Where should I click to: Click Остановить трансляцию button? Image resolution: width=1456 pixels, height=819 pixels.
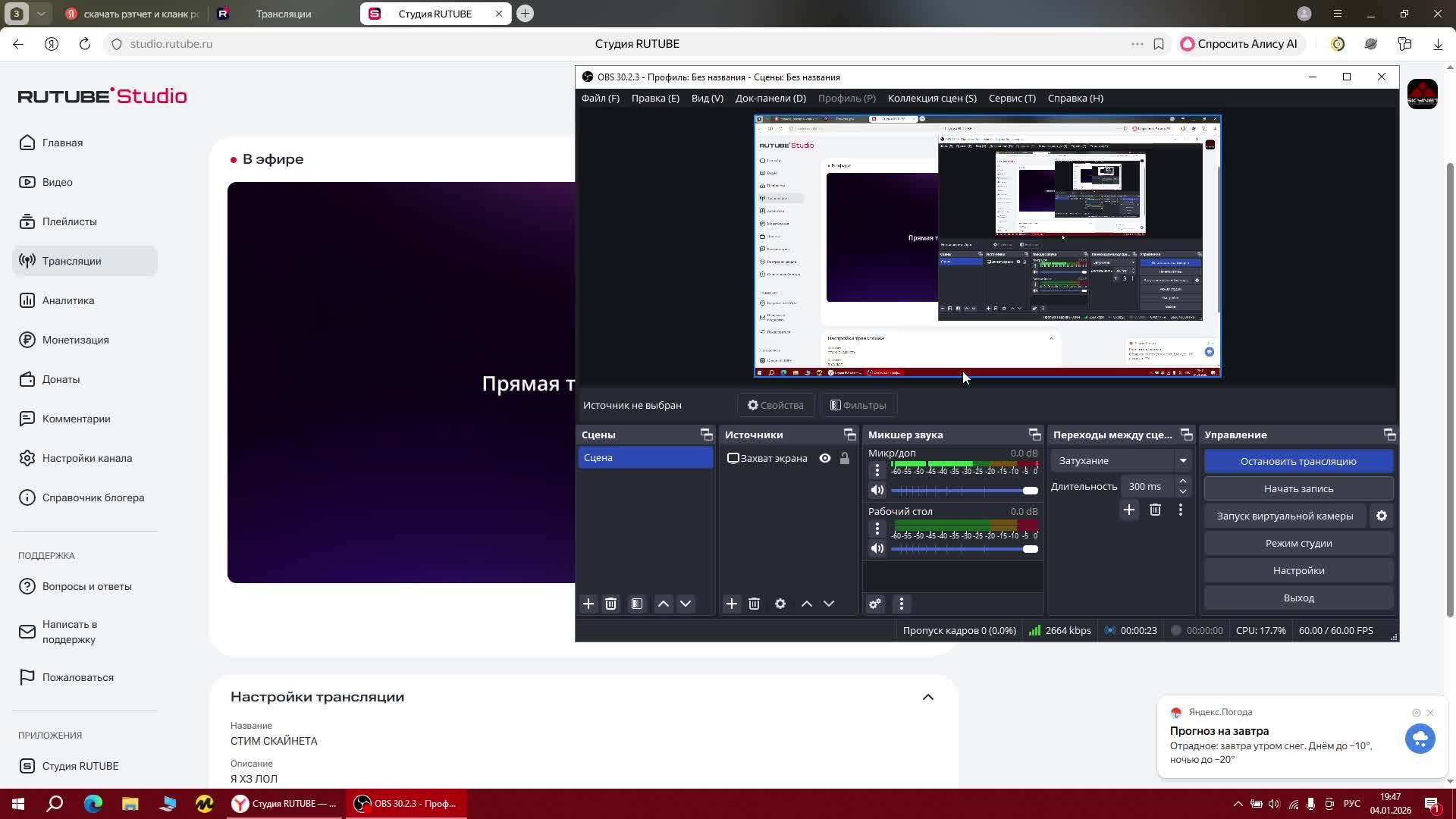point(1298,461)
